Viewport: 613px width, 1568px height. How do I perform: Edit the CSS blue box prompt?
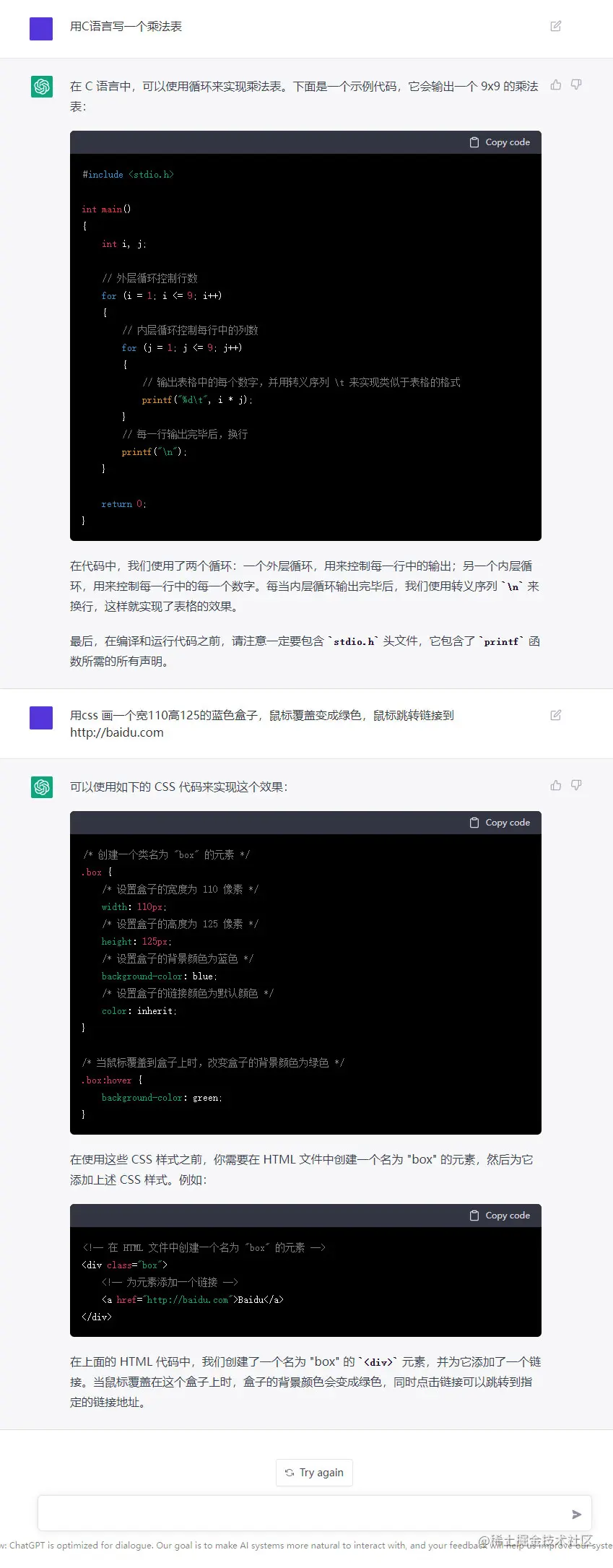click(x=556, y=715)
